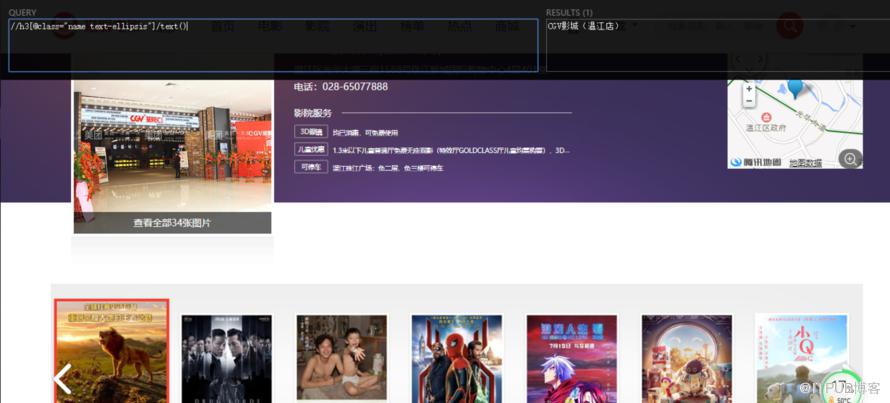The image size is (890, 403).
Task: Click the blue location pin on map
Action: tap(795, 87)
